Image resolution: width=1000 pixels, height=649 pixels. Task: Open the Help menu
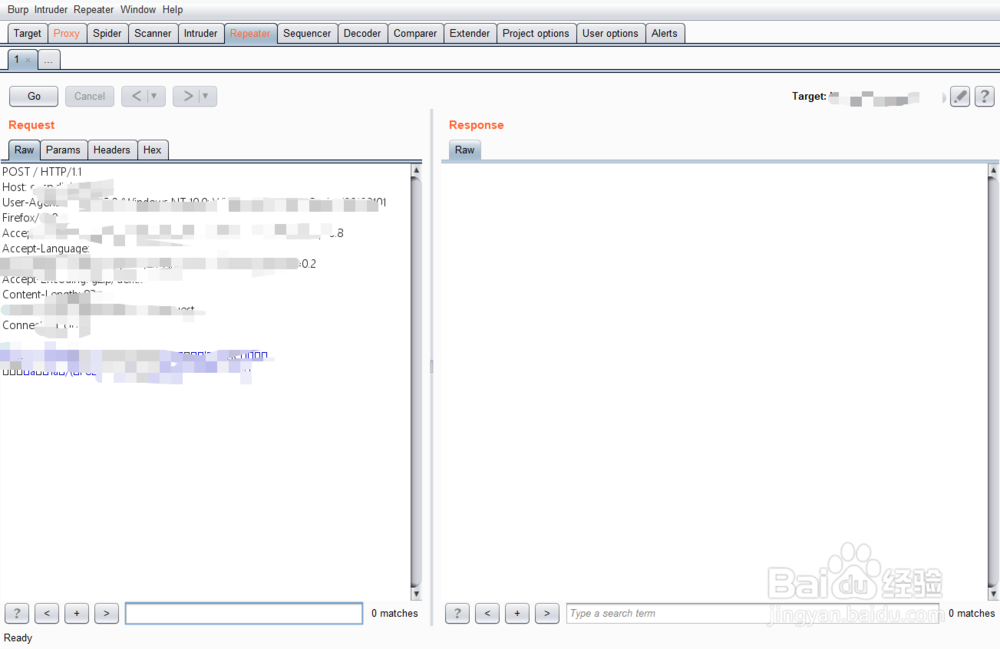[x=172, y=10]
